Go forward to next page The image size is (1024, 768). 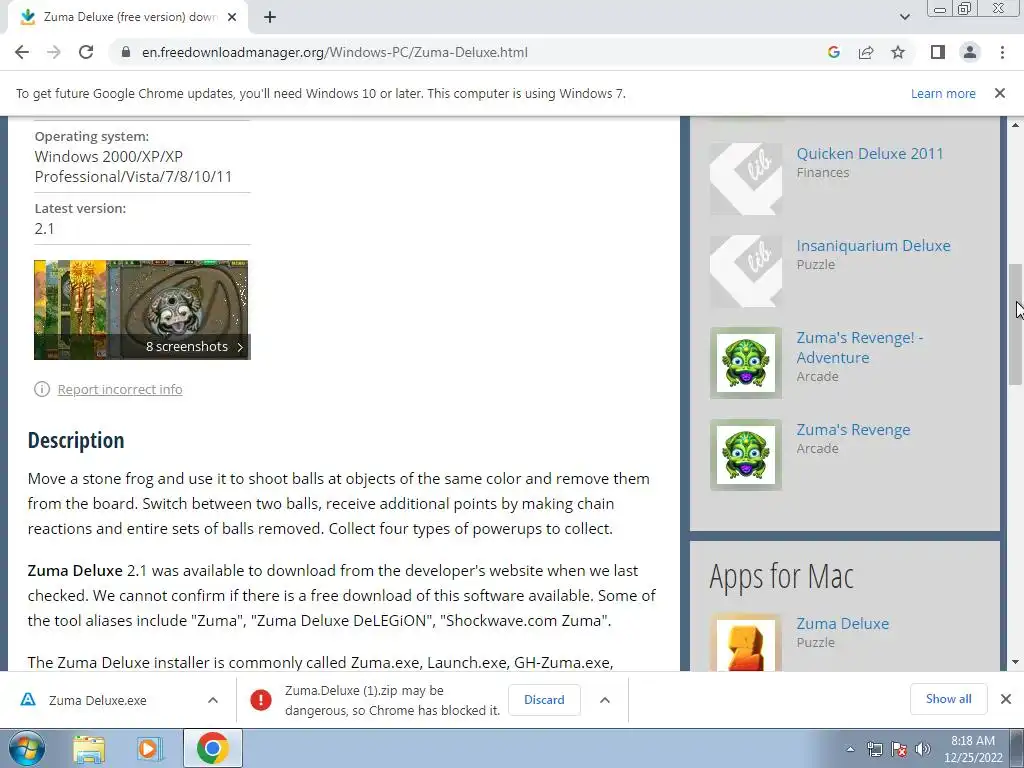pos(54,52)
